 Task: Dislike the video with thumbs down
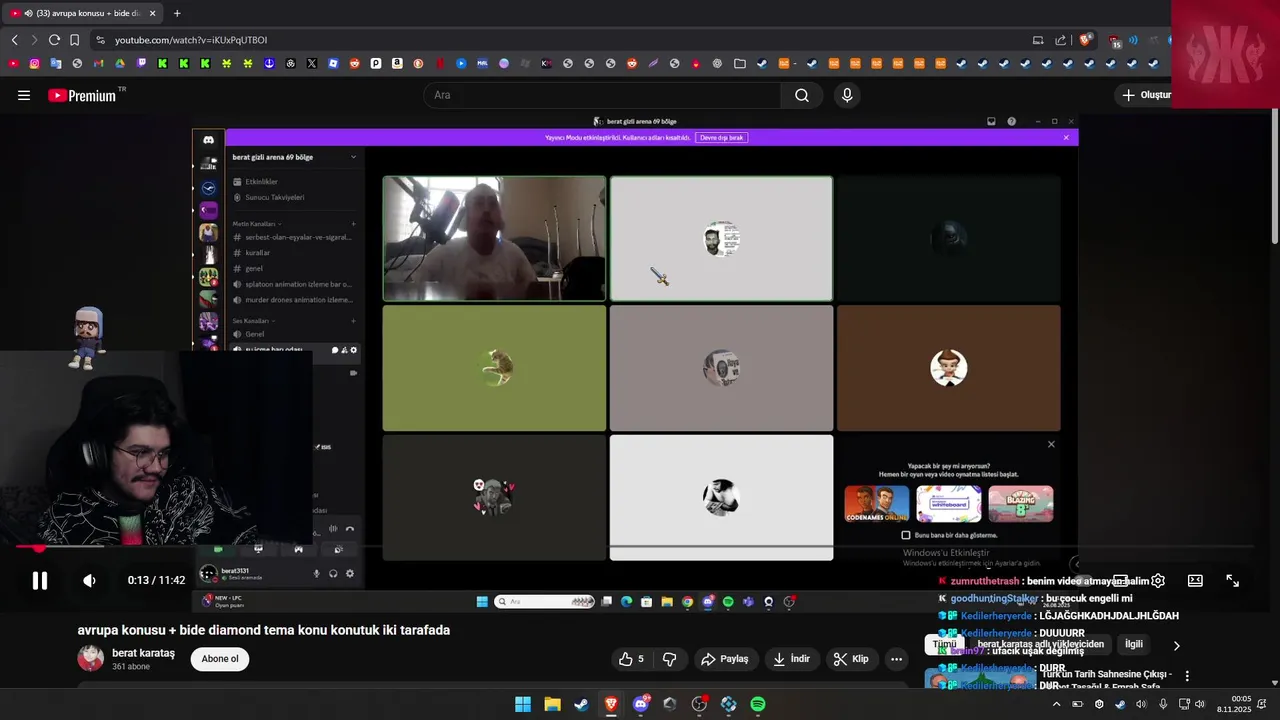[x=670, y=659]
